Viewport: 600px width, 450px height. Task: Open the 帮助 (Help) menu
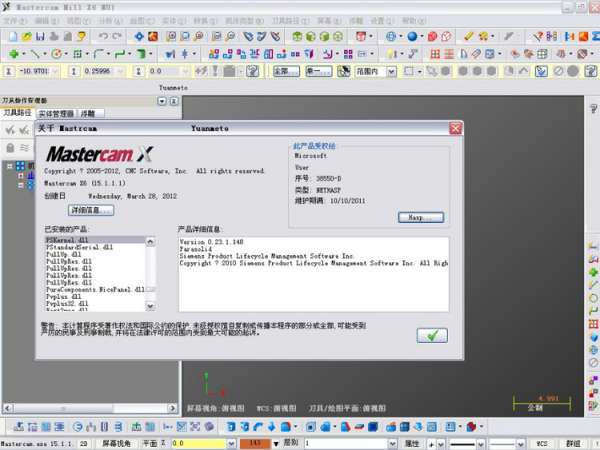click(x=414, y=21)
